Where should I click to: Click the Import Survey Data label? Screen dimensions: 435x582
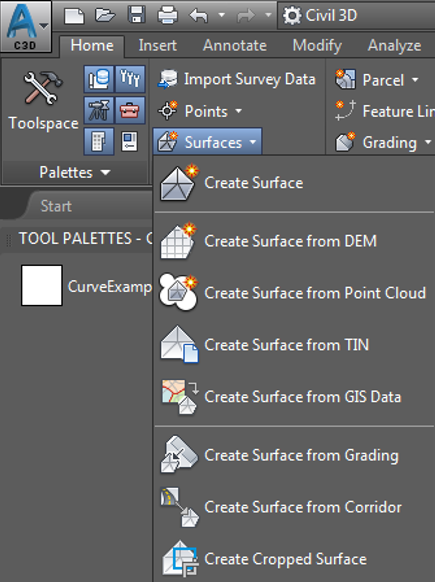[250, 79]
